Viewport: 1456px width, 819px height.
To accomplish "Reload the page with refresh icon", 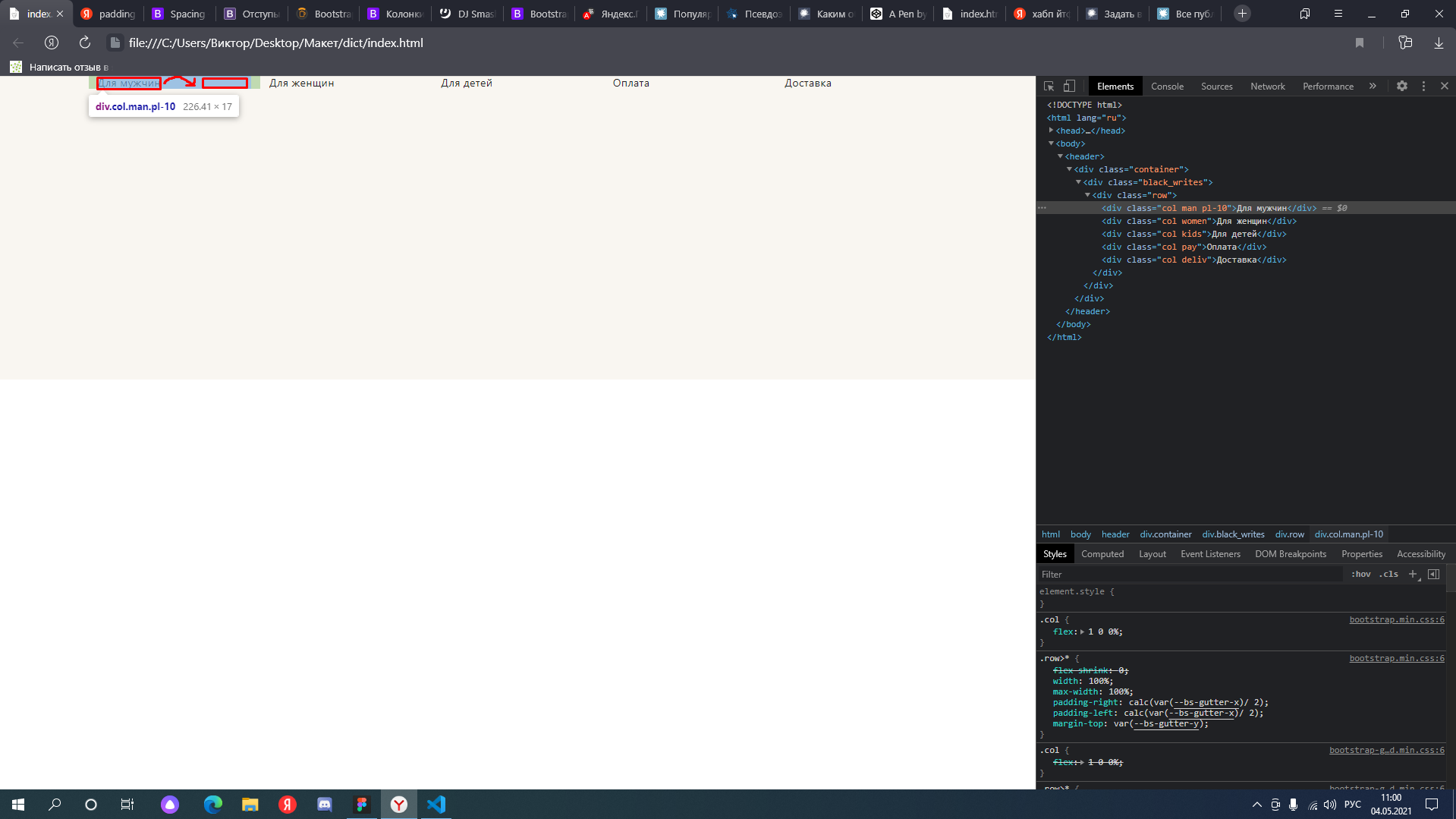I will [x=85, y=43].
